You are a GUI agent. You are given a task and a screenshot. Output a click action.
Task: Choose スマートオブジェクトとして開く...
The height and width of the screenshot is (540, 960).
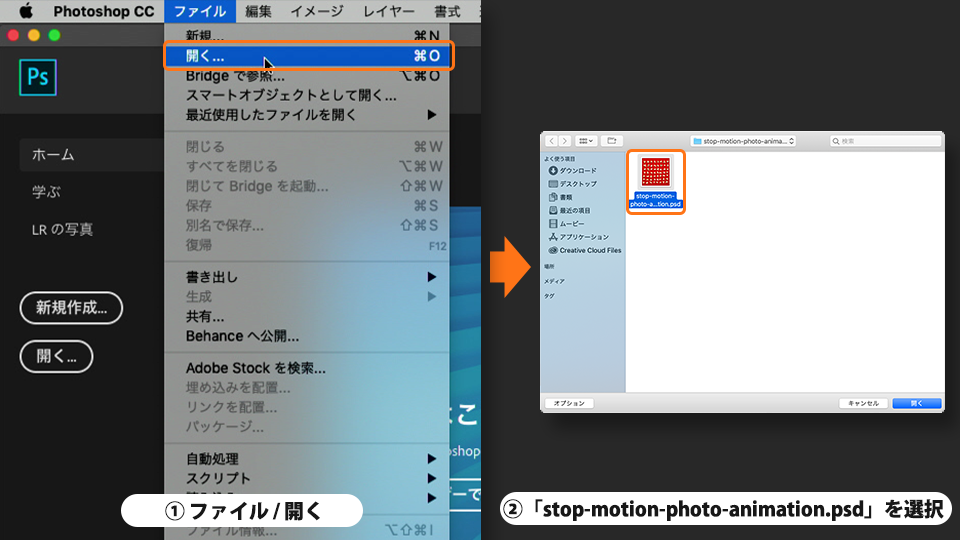coord(307,96)
